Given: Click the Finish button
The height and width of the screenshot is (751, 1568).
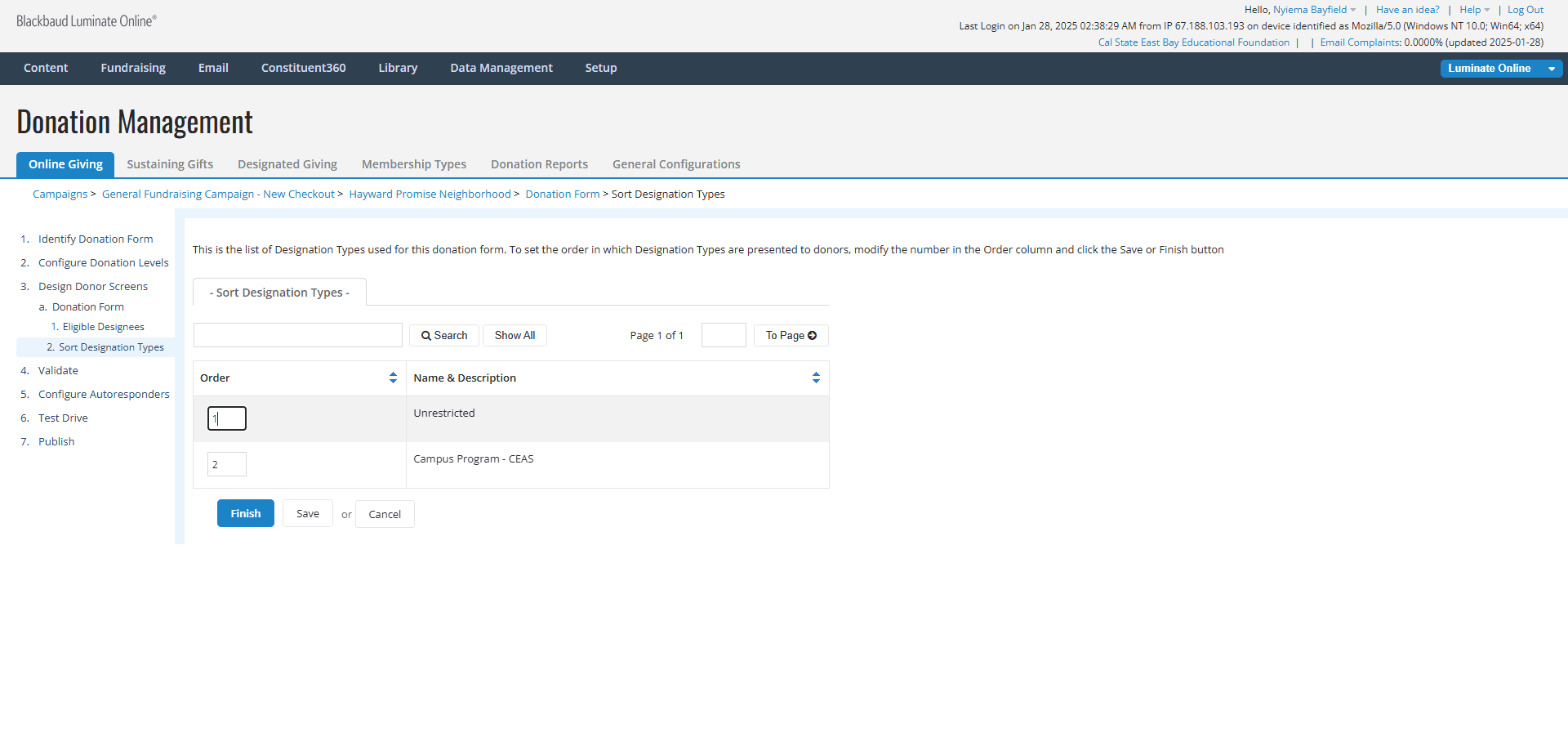Looking at the screenshot, I should [x=246, y=513].
